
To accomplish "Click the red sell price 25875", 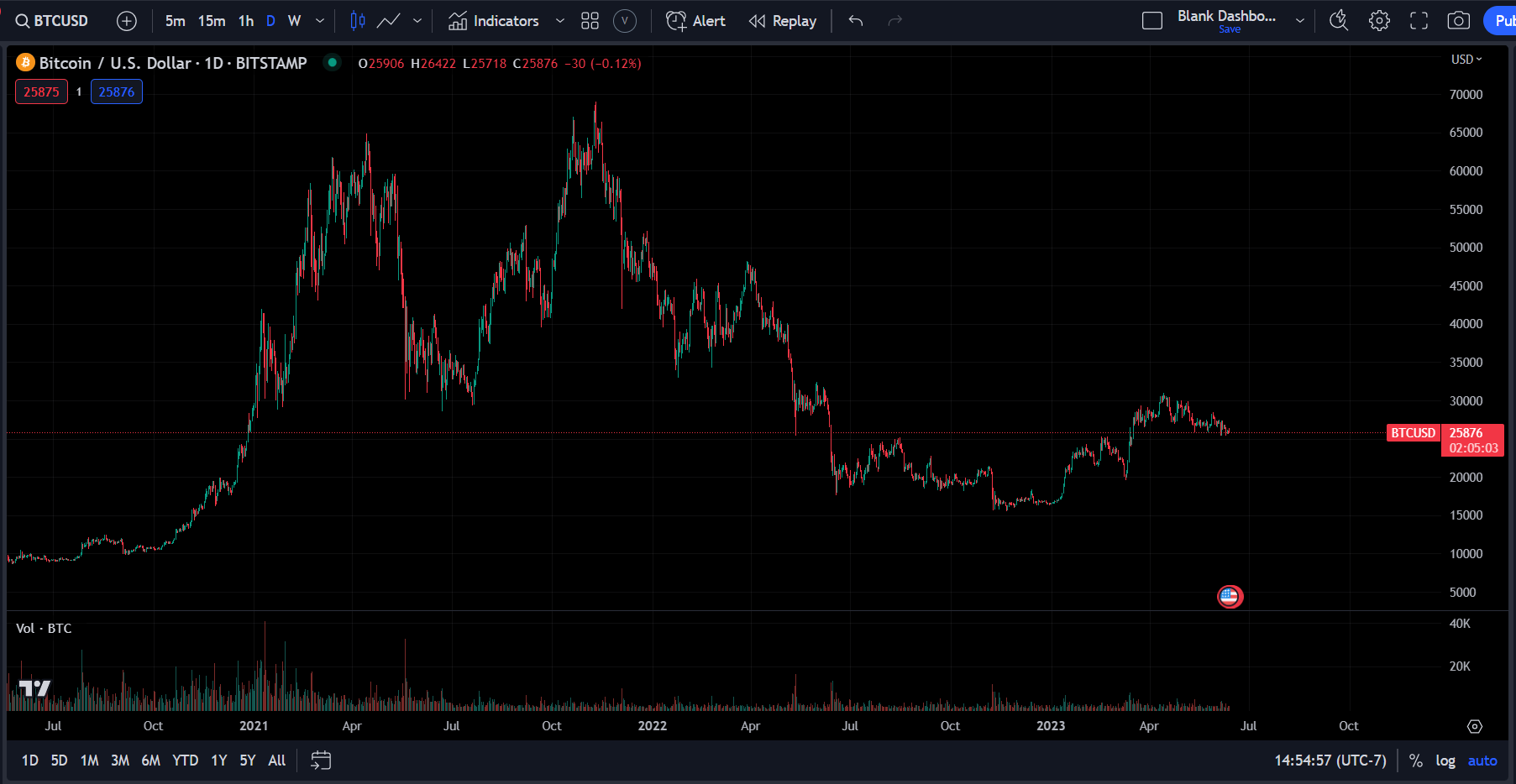I will (x=41, y=92).
